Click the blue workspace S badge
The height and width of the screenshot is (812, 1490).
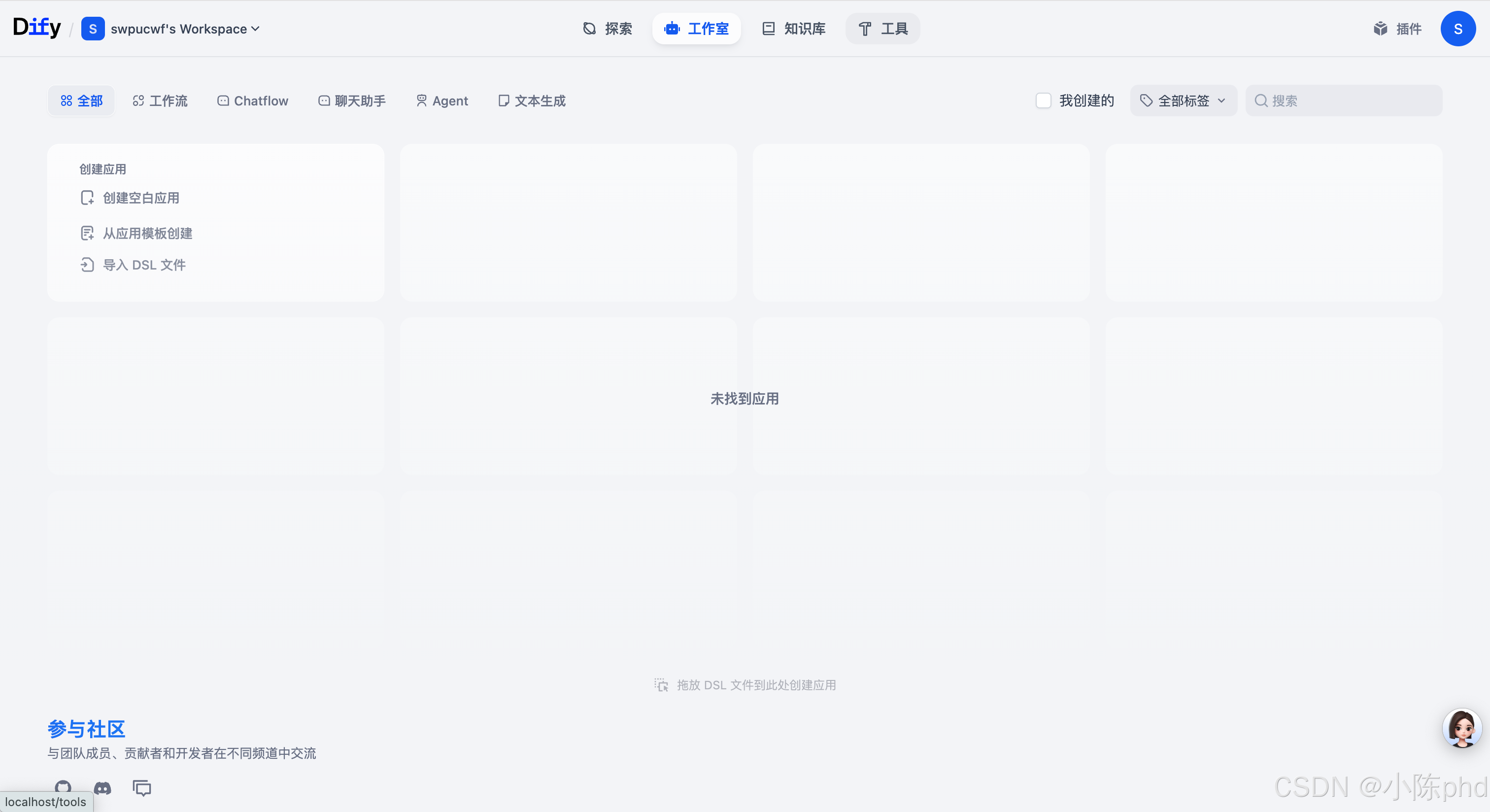[x=93, y=29]
